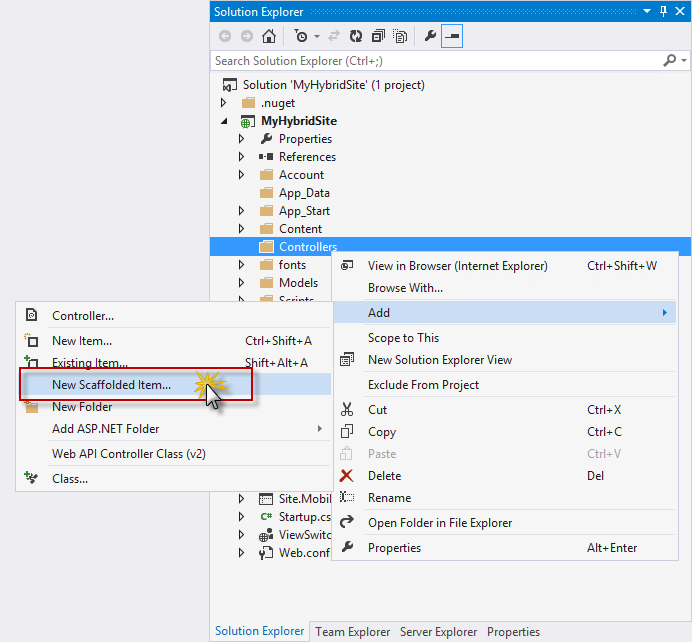Image resolution: width=692 pixels, height=642 pixels.
Task: Select the Solution 'MyHybridSite' node
Action: point(334,85)
